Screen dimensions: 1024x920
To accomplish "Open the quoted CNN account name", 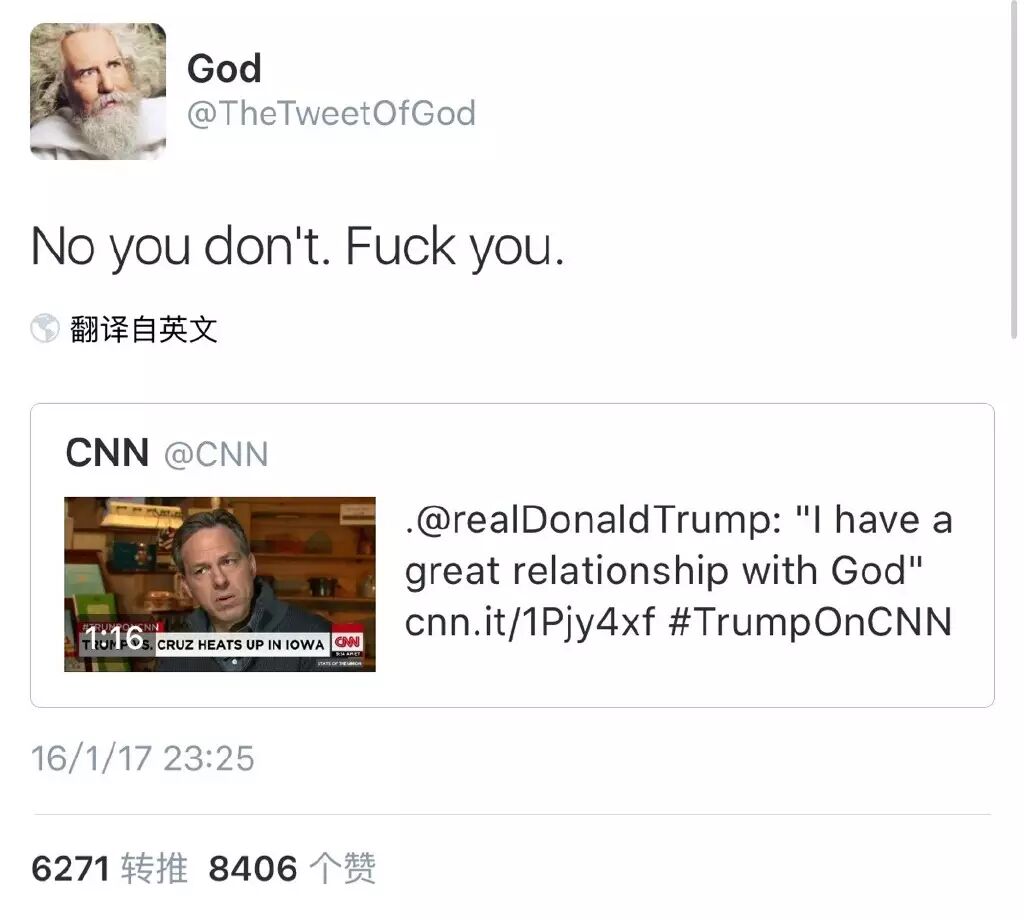I will 107,452.
